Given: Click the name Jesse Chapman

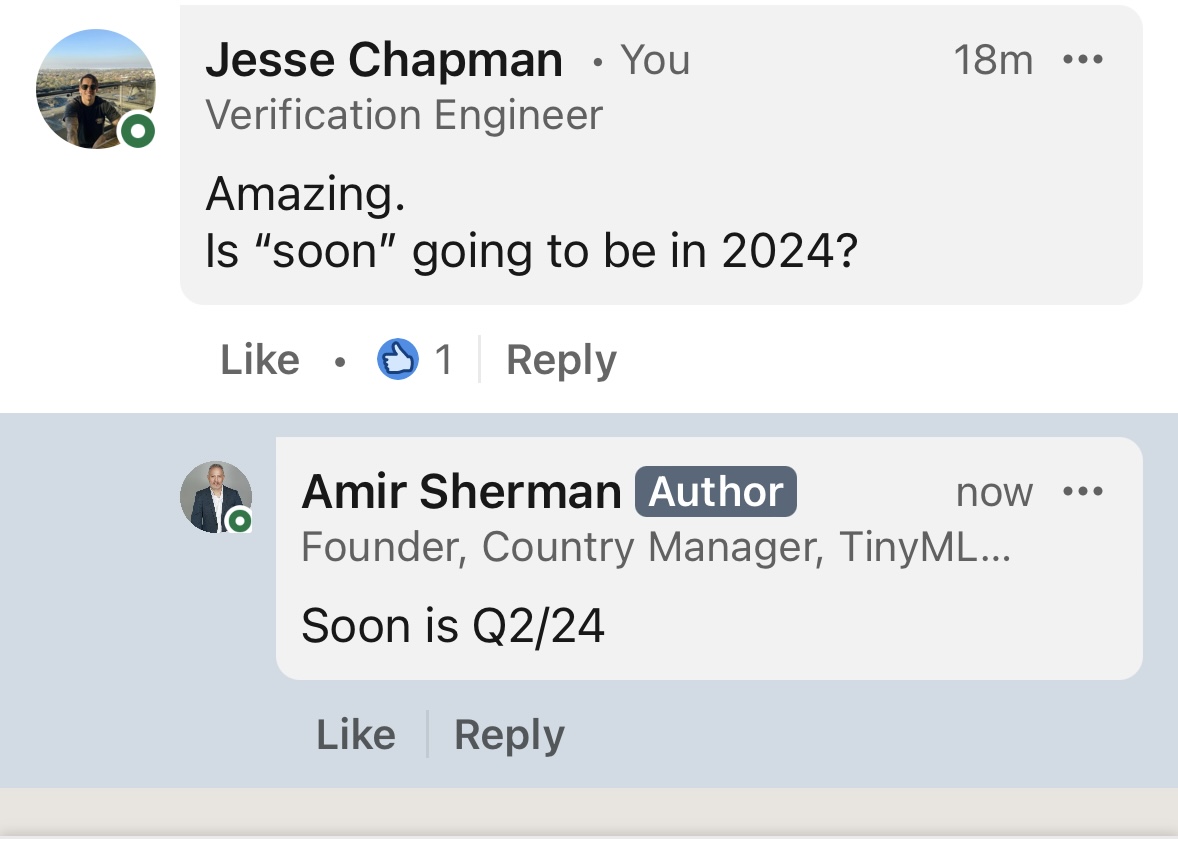Looking at the screenshot, I should click(384, 61).
